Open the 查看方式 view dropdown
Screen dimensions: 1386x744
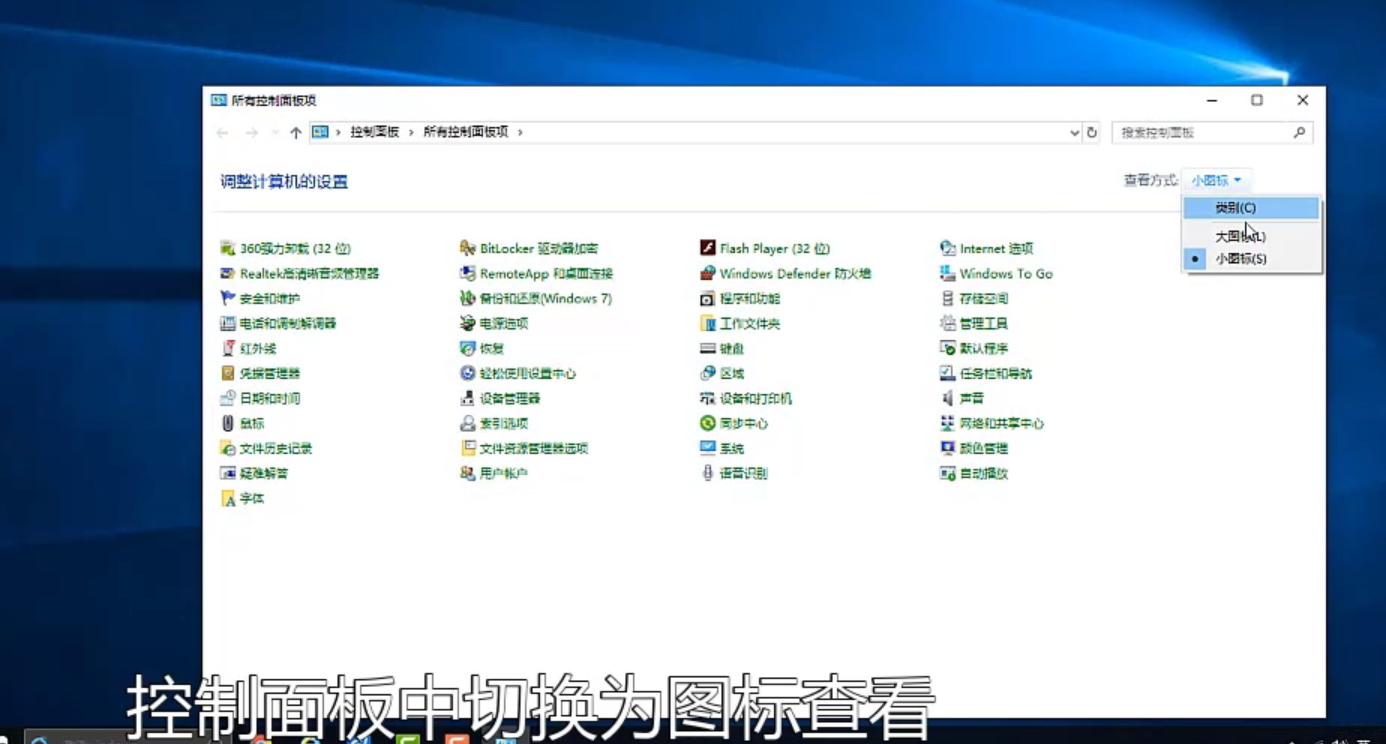[1216, 180]
